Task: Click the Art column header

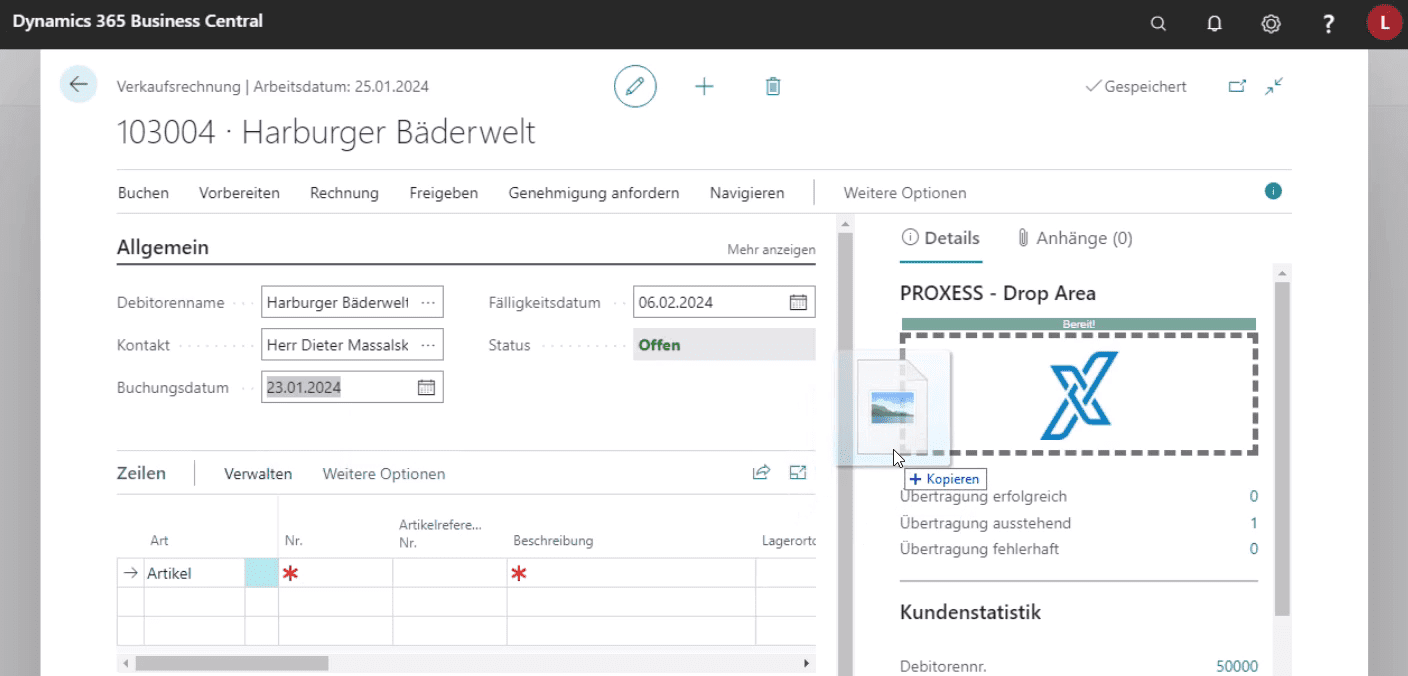Action: (159, 541)
